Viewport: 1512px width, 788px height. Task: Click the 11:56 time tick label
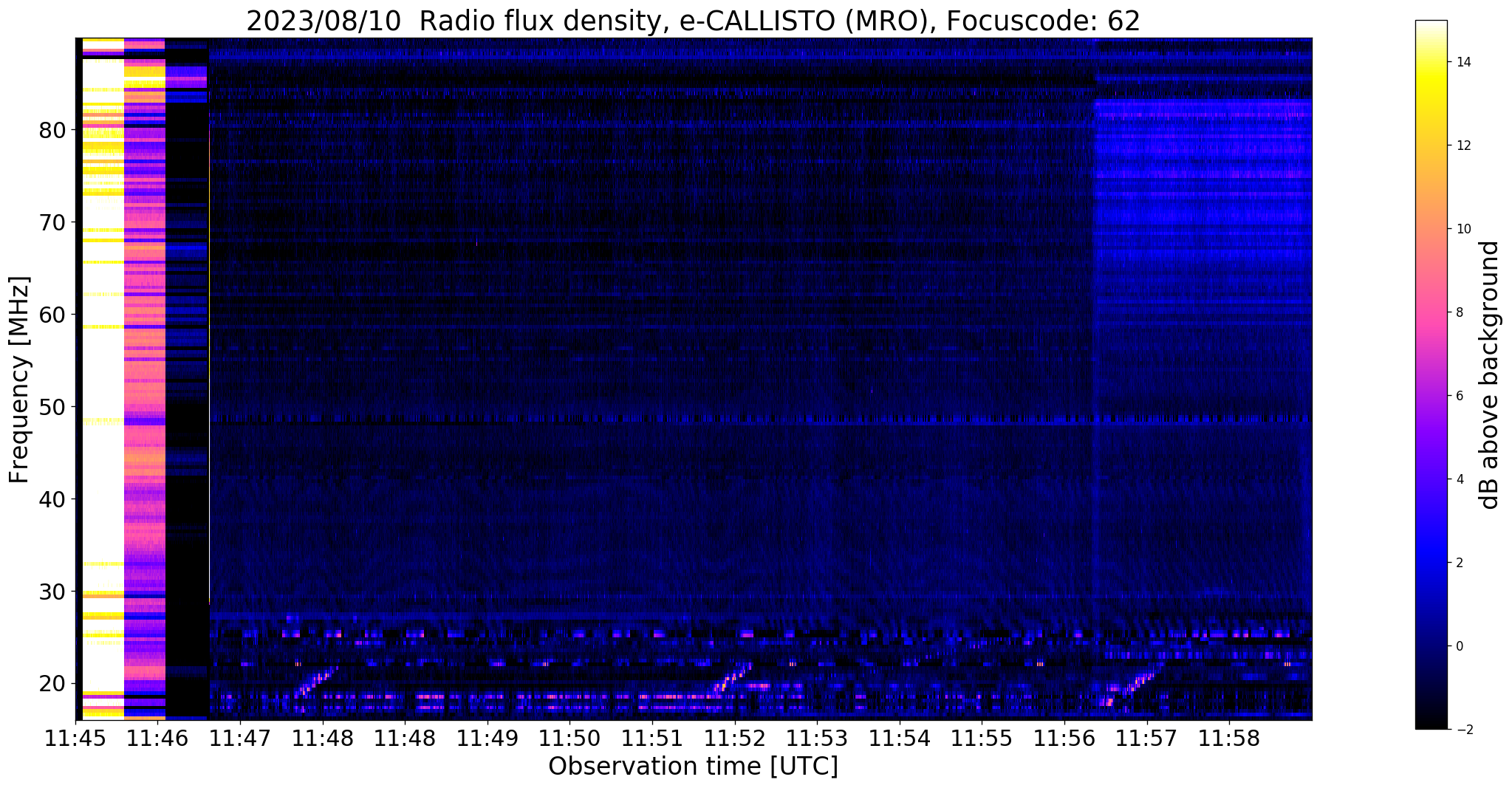tap(1064, 739)
